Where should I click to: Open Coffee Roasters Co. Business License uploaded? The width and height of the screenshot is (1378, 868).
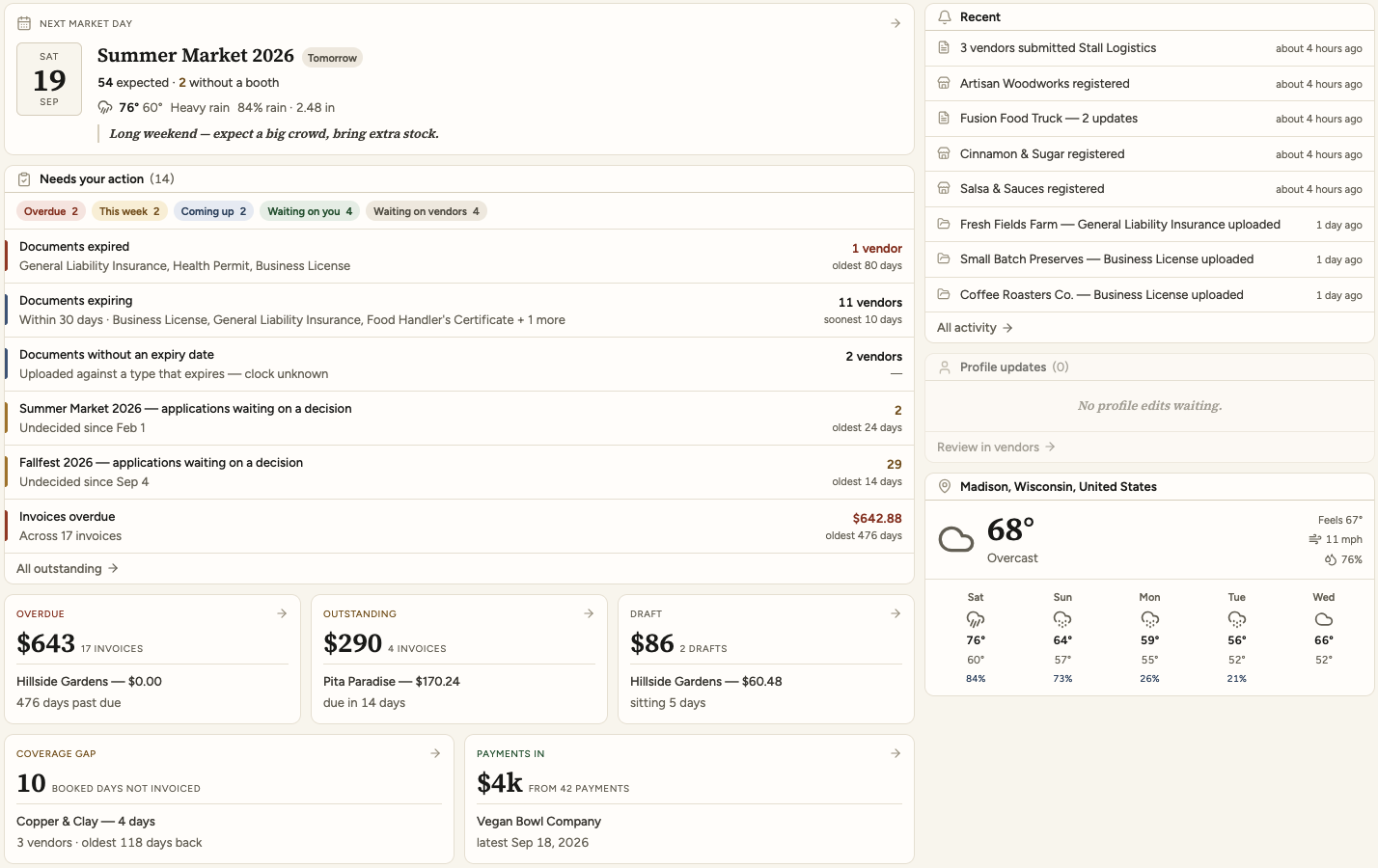pyautogui.click(x=1149, y=295)
